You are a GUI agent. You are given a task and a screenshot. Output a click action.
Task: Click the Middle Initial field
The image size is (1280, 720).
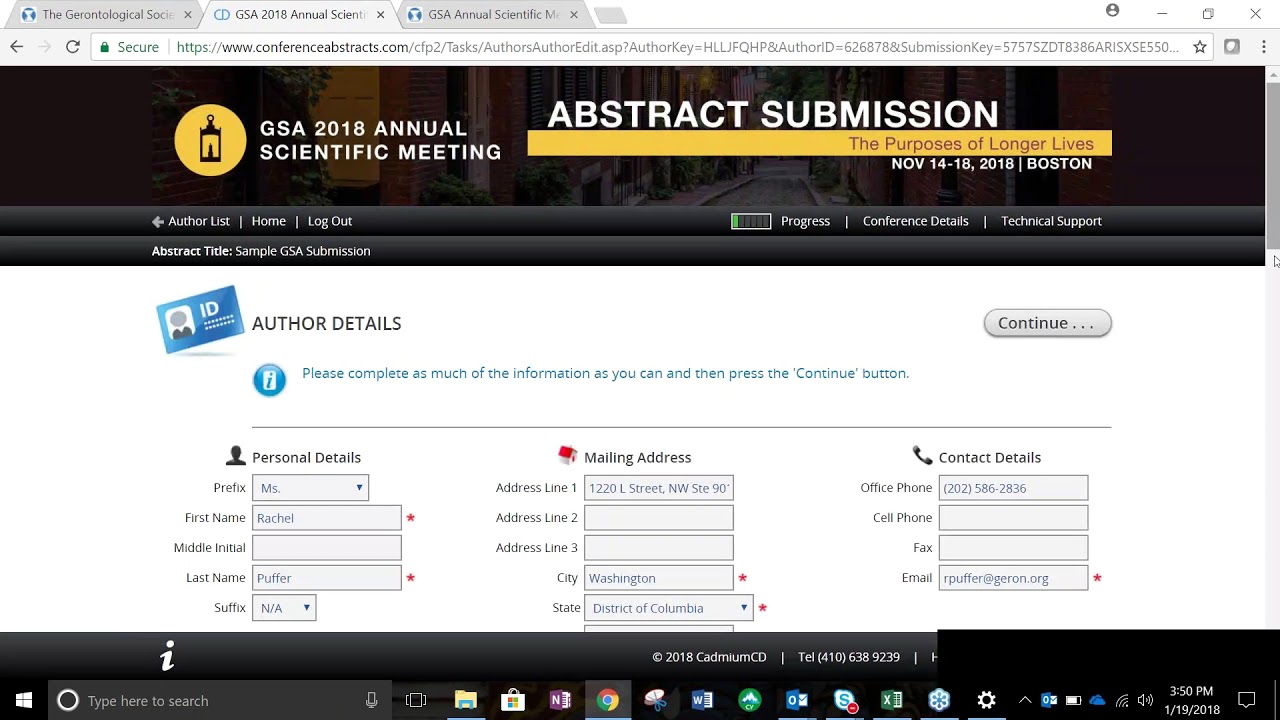tap(327, 548)
